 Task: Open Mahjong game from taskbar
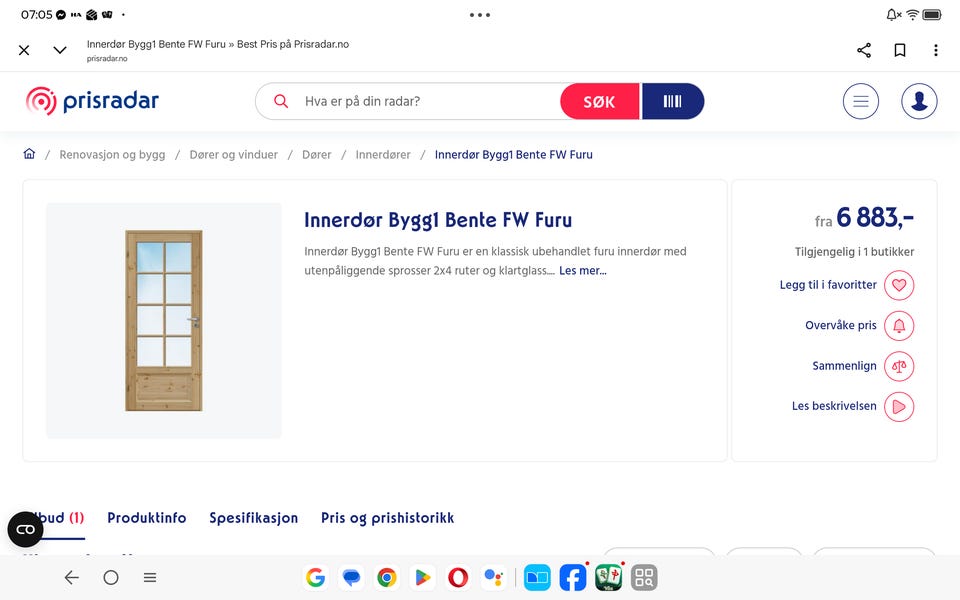609,577
